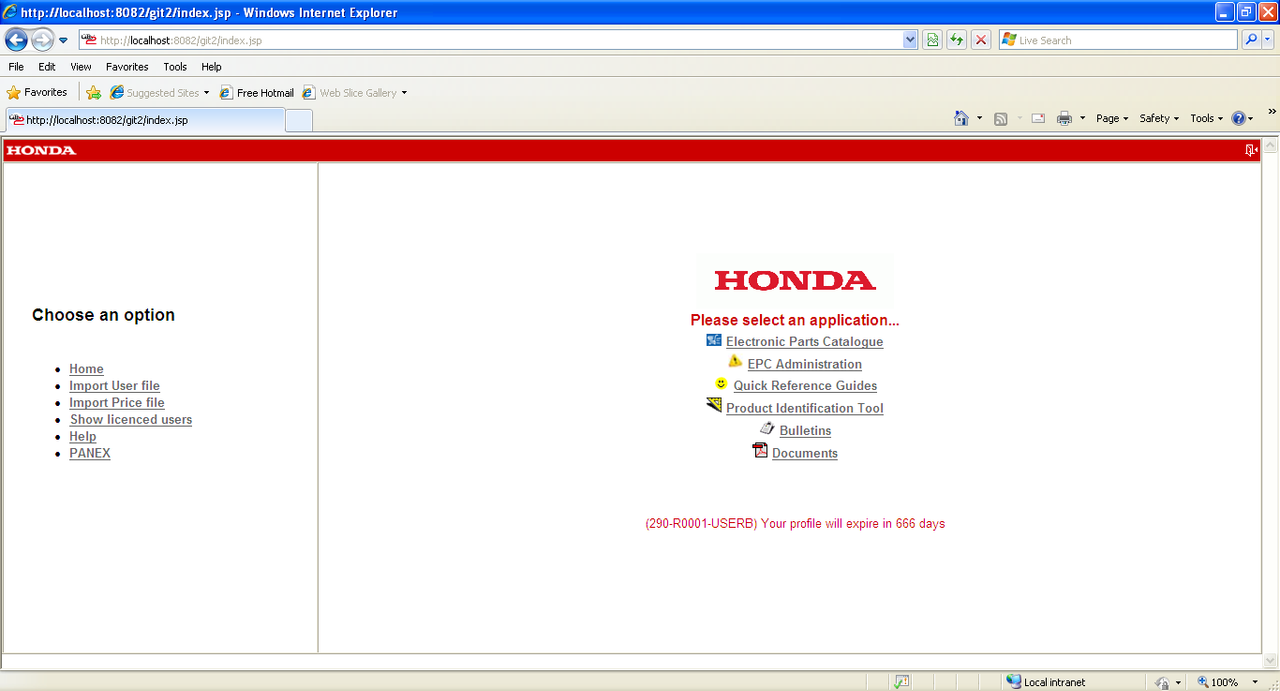Select the localhost index.jsp tab
This screenshot has height=691, width=1280.
(145, 120)
